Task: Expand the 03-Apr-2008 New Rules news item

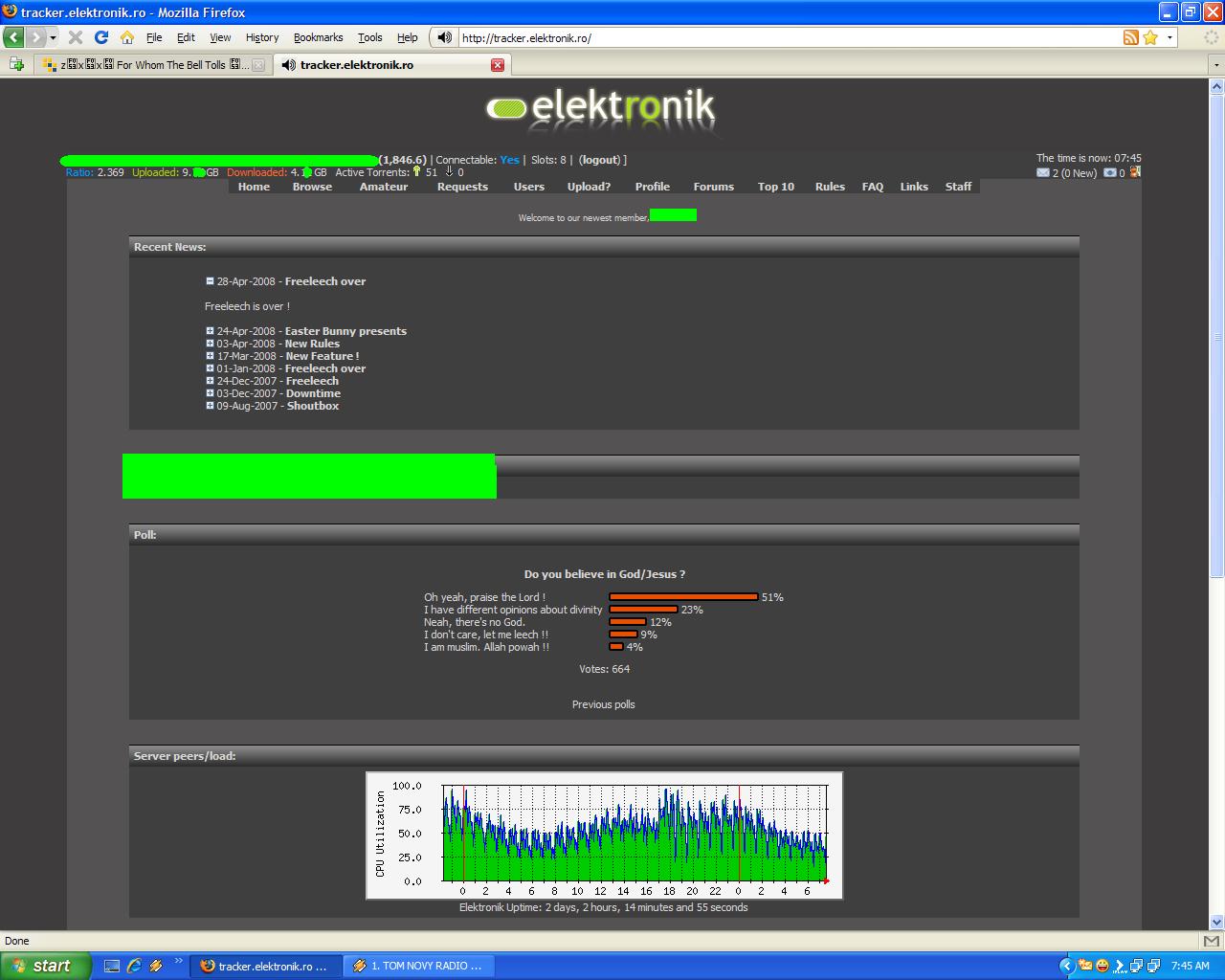Action: [x=210, y=344]
